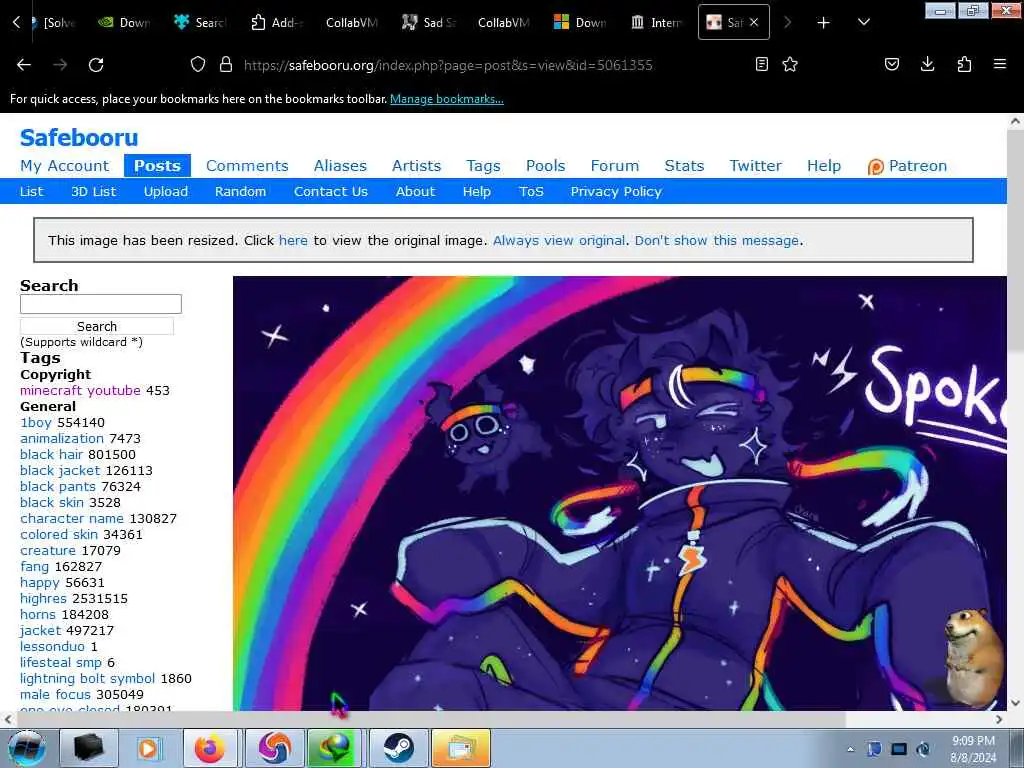Switch to the Microsoft Download tab

point(580,22)
